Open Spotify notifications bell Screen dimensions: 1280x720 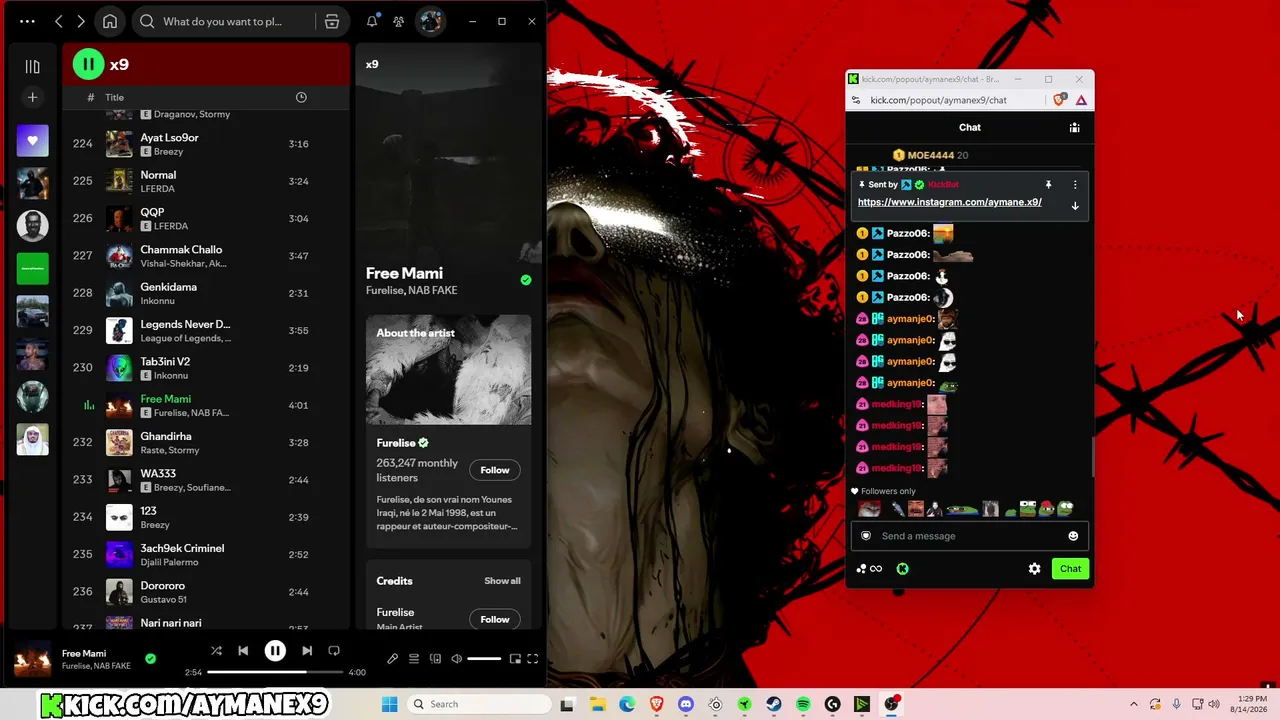coord(372,21)
